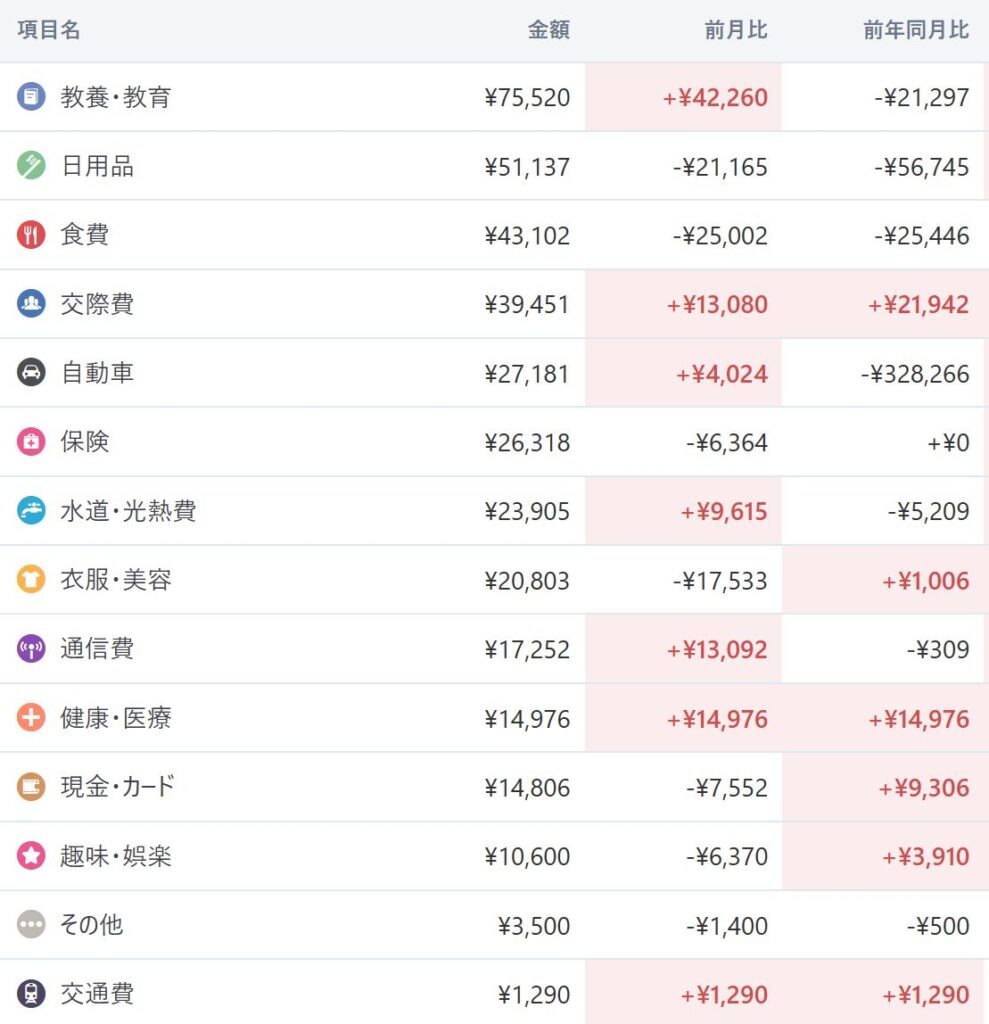Click the 衣服・美容 orange shirt icon
The image size is (989, 1024).
(x=31, y=580)
